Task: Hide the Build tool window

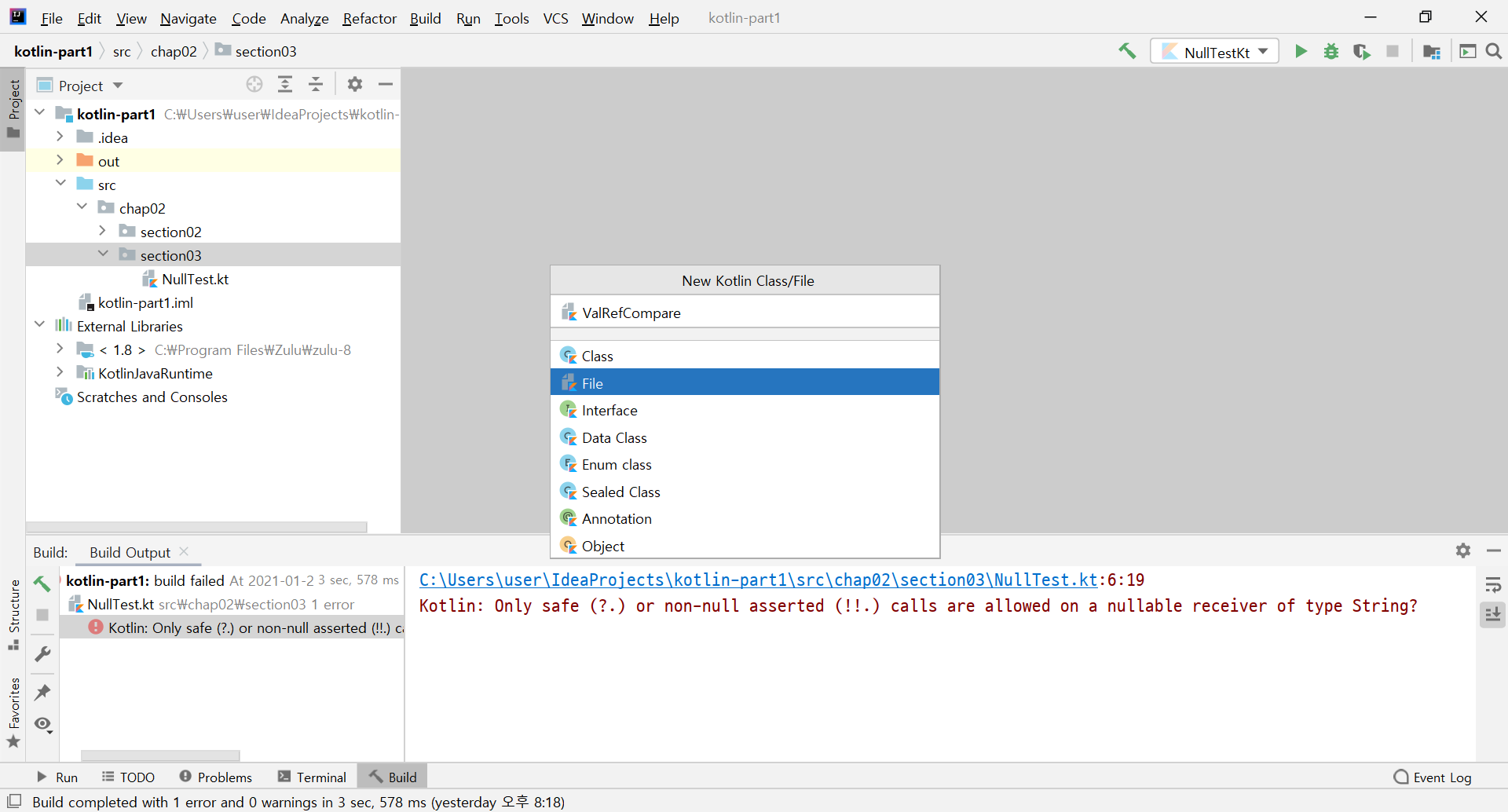Action: 1494,550
